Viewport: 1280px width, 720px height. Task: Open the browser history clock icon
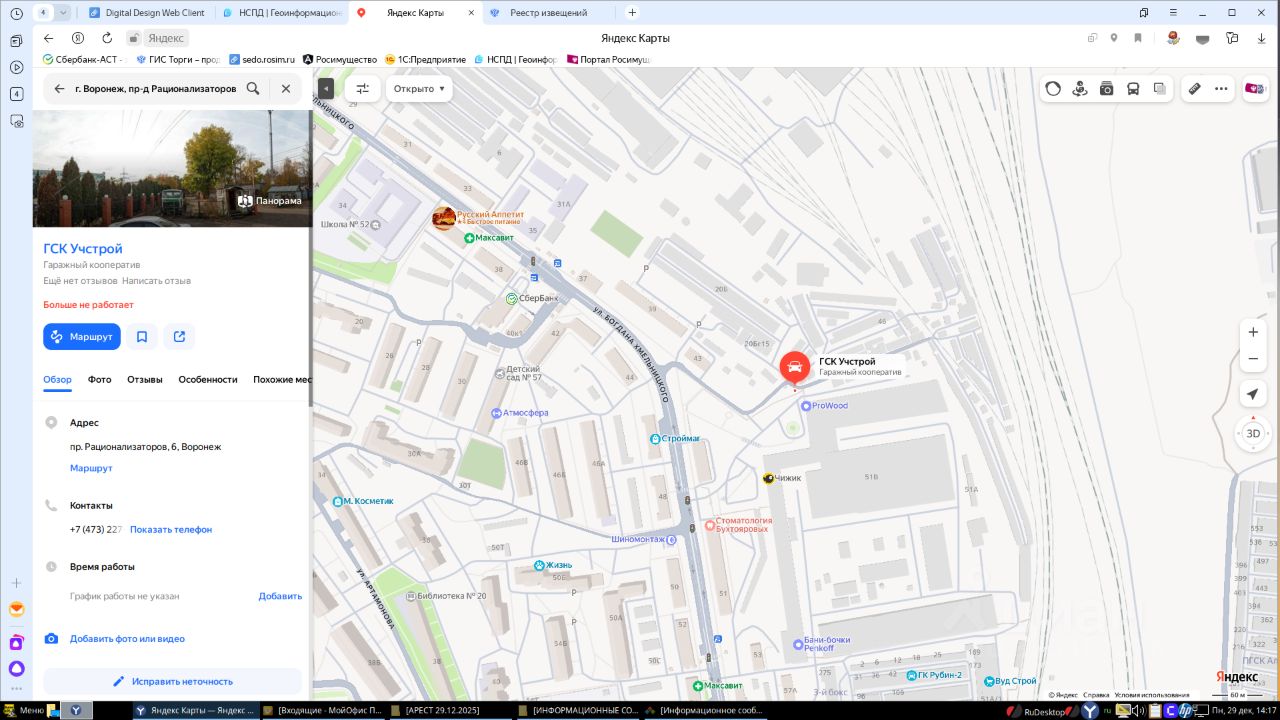point(16,13)
